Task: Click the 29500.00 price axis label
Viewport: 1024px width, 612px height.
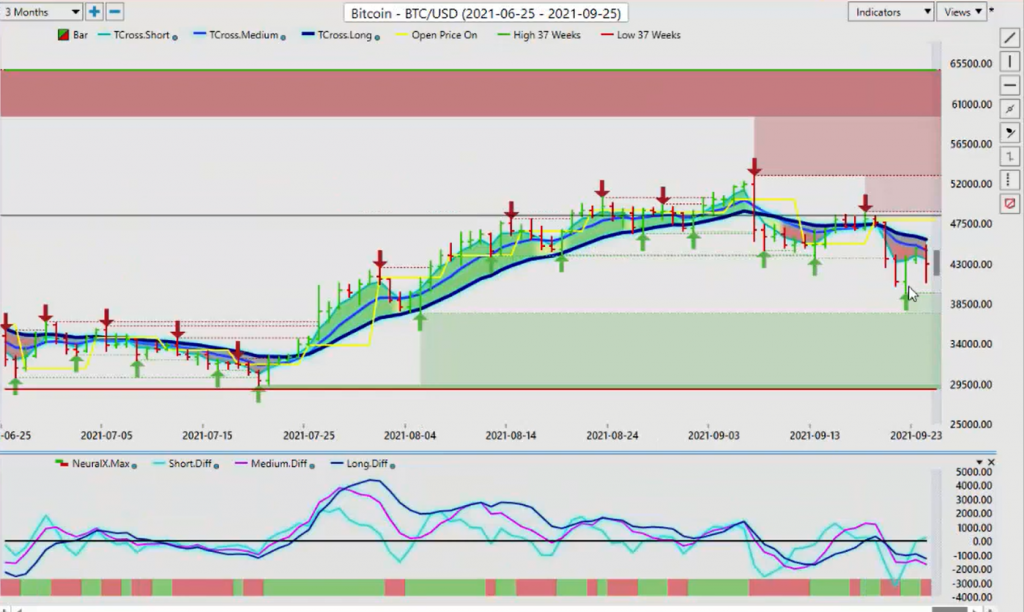Action: click(971, 385)
